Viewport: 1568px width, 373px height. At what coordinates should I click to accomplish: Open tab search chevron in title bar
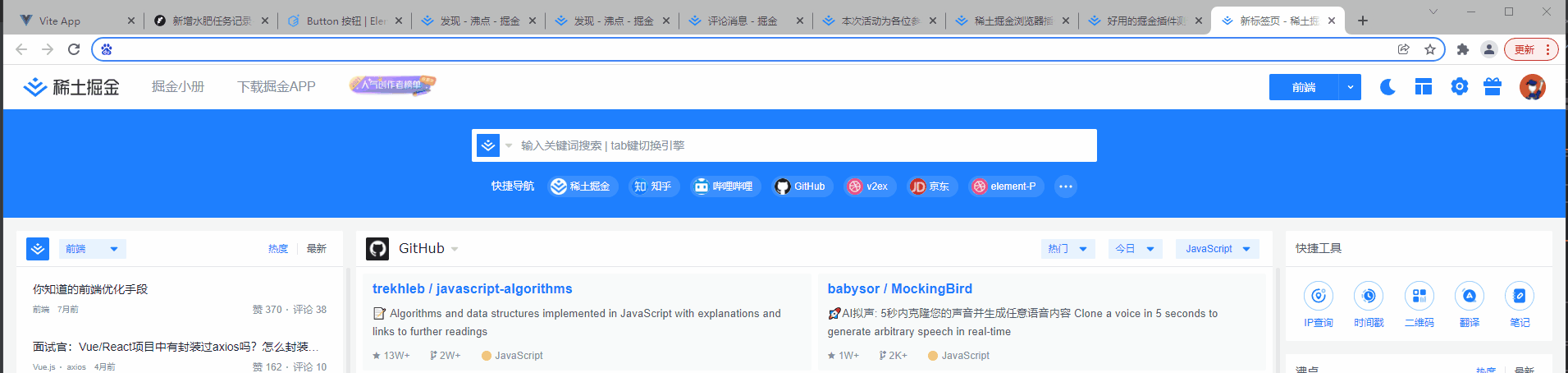[x=1433, y=12]
